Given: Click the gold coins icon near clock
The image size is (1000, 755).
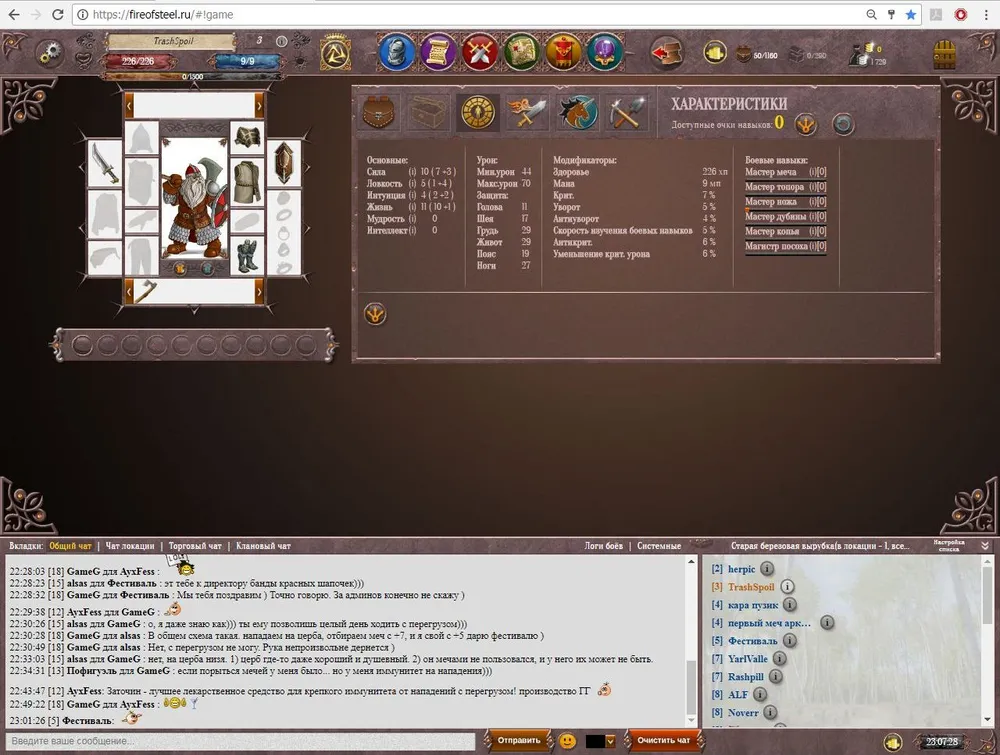Looking at the screenshot, I should pos(892,742).
